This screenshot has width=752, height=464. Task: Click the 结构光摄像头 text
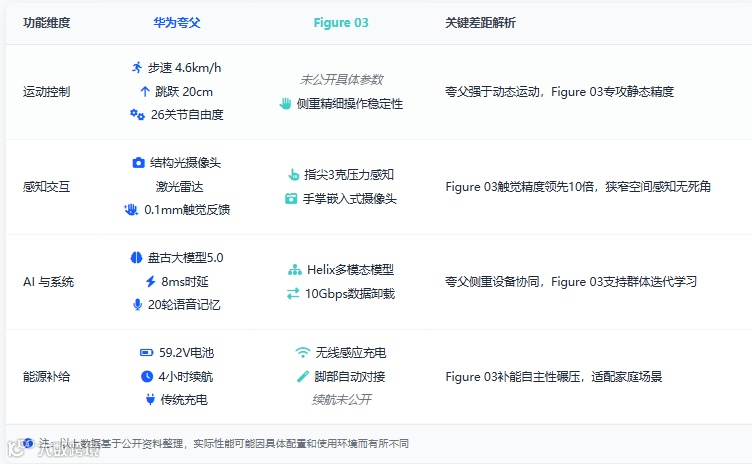185,163
